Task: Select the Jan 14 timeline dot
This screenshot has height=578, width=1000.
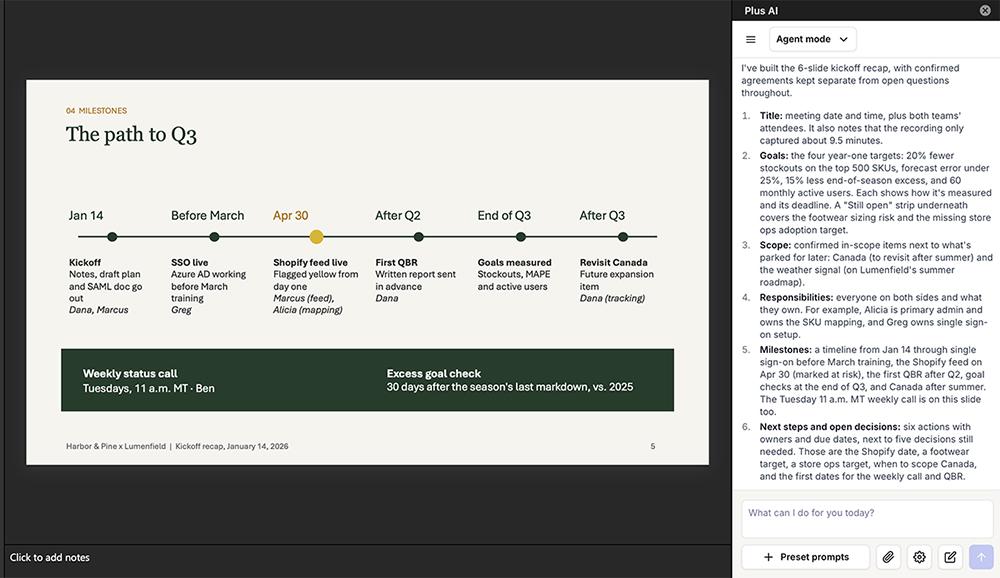Action: tap(112, 237)
